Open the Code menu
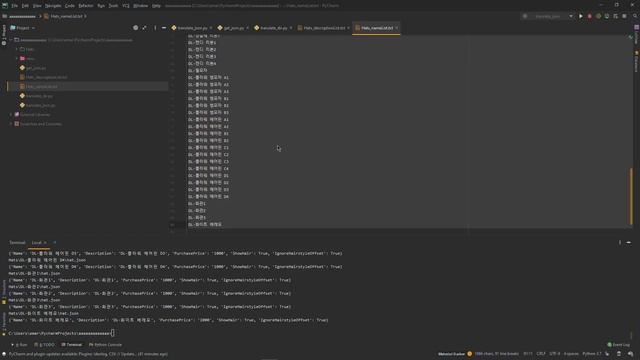 (x=70, y=6)
